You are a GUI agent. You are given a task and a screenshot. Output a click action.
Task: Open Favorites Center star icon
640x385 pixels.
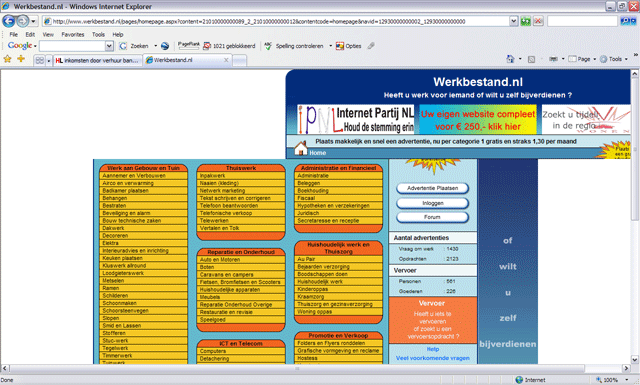(7, 59)
